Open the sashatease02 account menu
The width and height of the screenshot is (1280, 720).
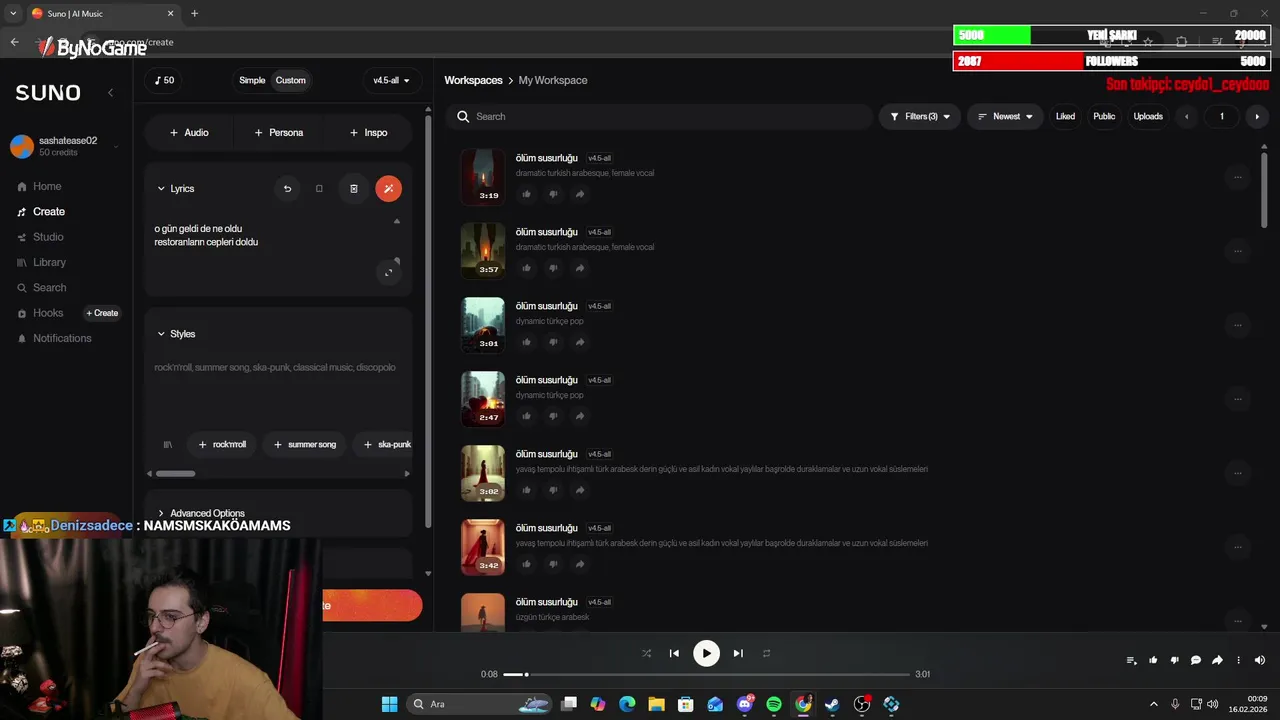66,146
